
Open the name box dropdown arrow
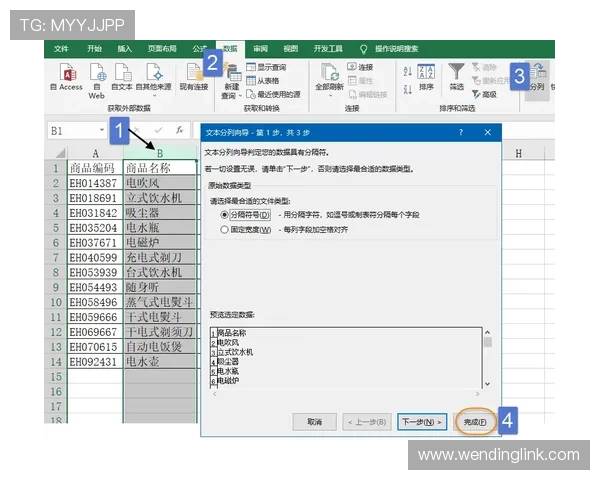click(x=102, y=130)
